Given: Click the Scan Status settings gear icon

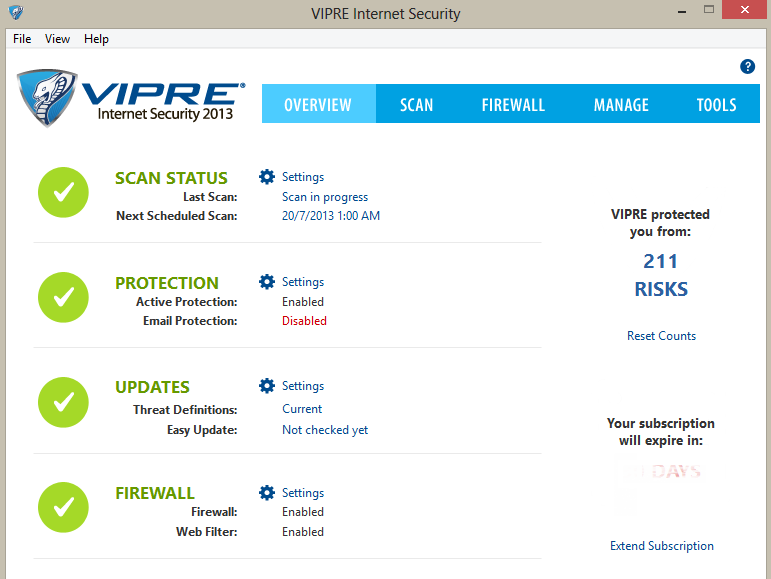Looking at the screenshot, I should (x=267, y=177).
